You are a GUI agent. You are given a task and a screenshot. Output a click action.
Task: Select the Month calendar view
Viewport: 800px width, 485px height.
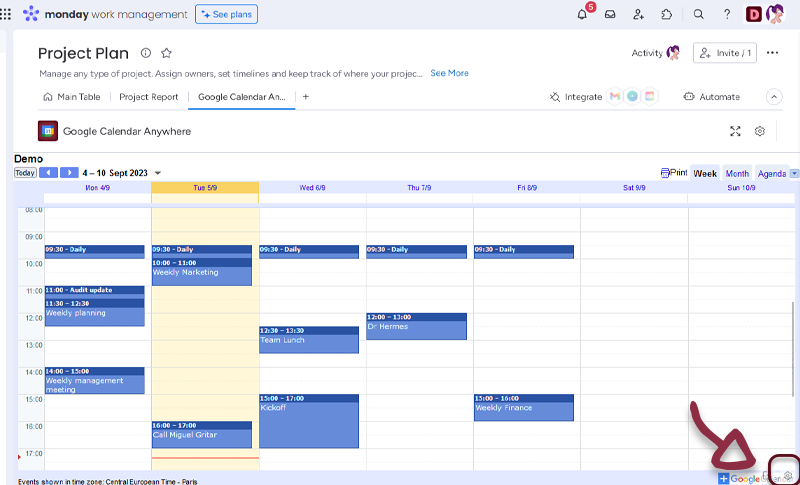point(737,173)
